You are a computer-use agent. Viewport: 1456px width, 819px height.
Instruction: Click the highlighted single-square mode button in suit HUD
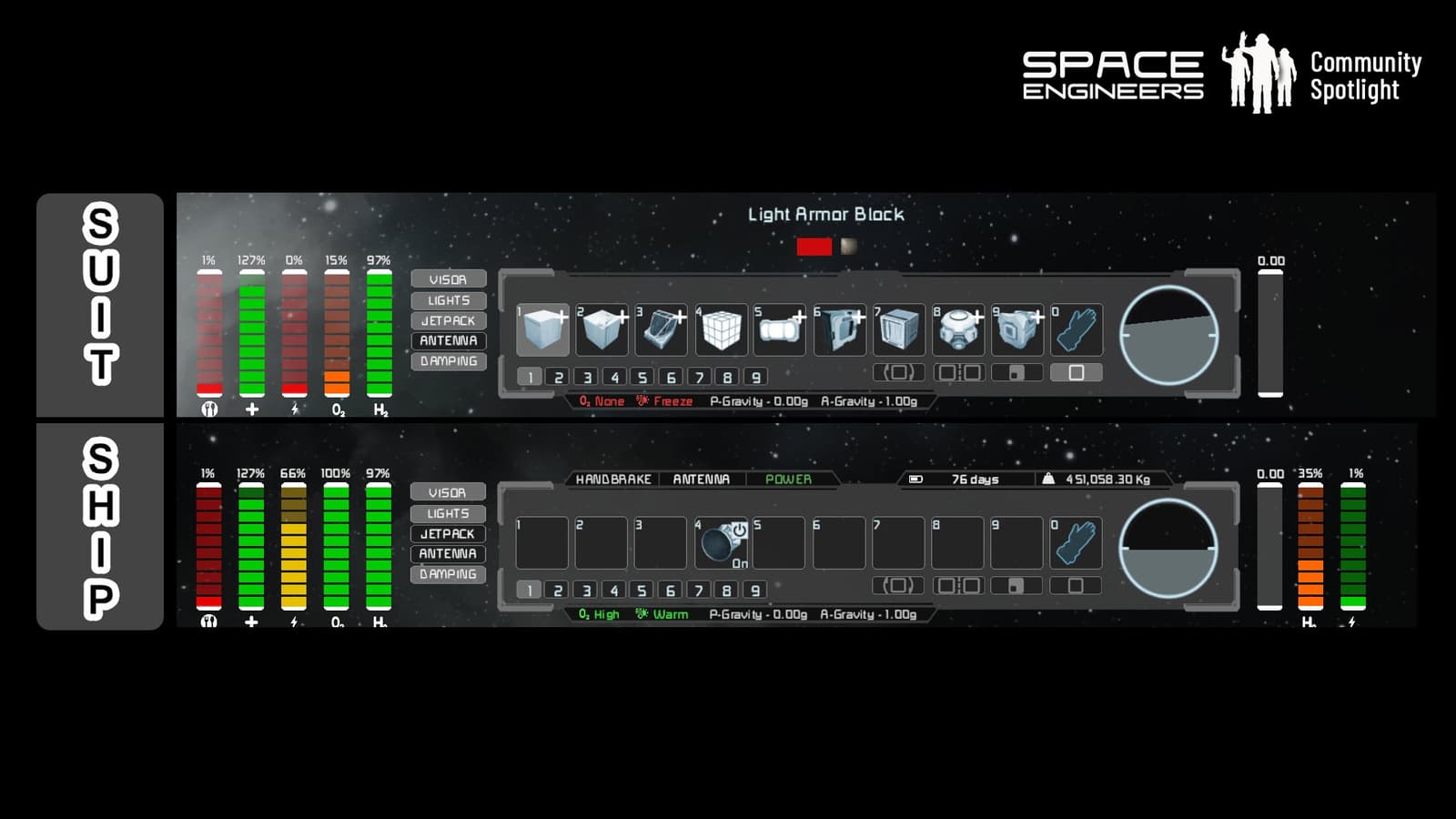pyautogui.click(x=1076, y=372)
